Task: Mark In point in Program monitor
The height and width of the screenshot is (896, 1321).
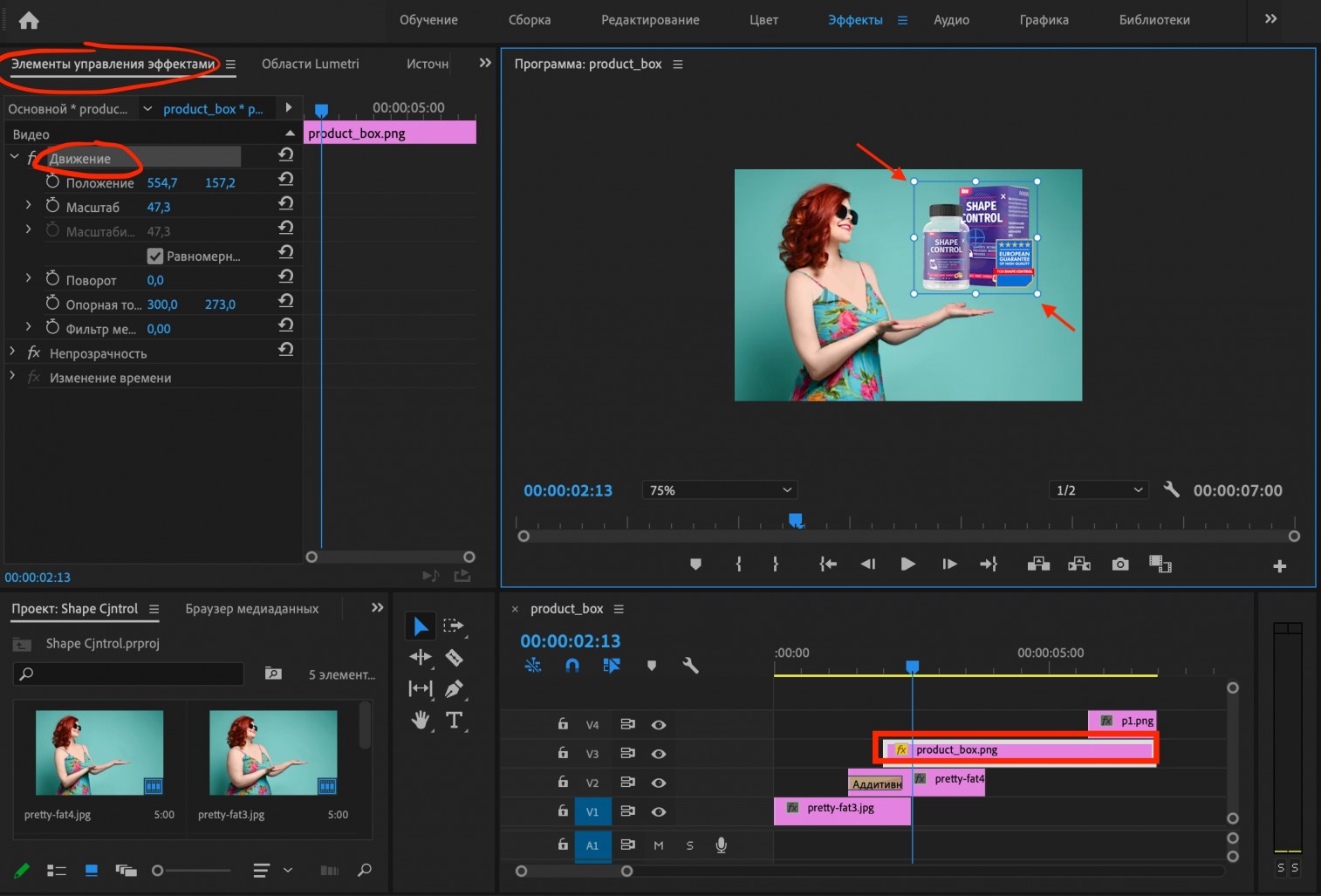Action: 739,564
